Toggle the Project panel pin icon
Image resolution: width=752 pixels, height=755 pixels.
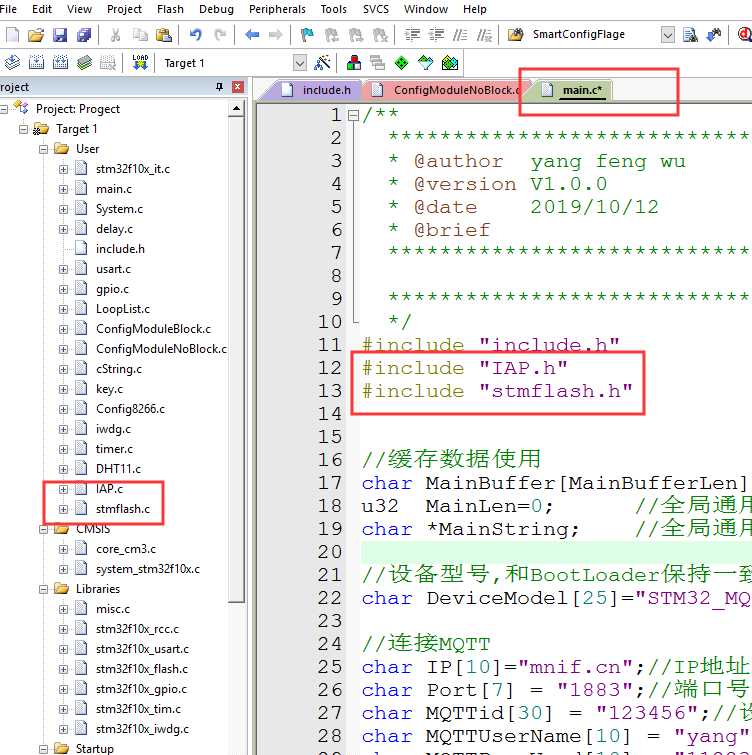click(x=220, y=87)
